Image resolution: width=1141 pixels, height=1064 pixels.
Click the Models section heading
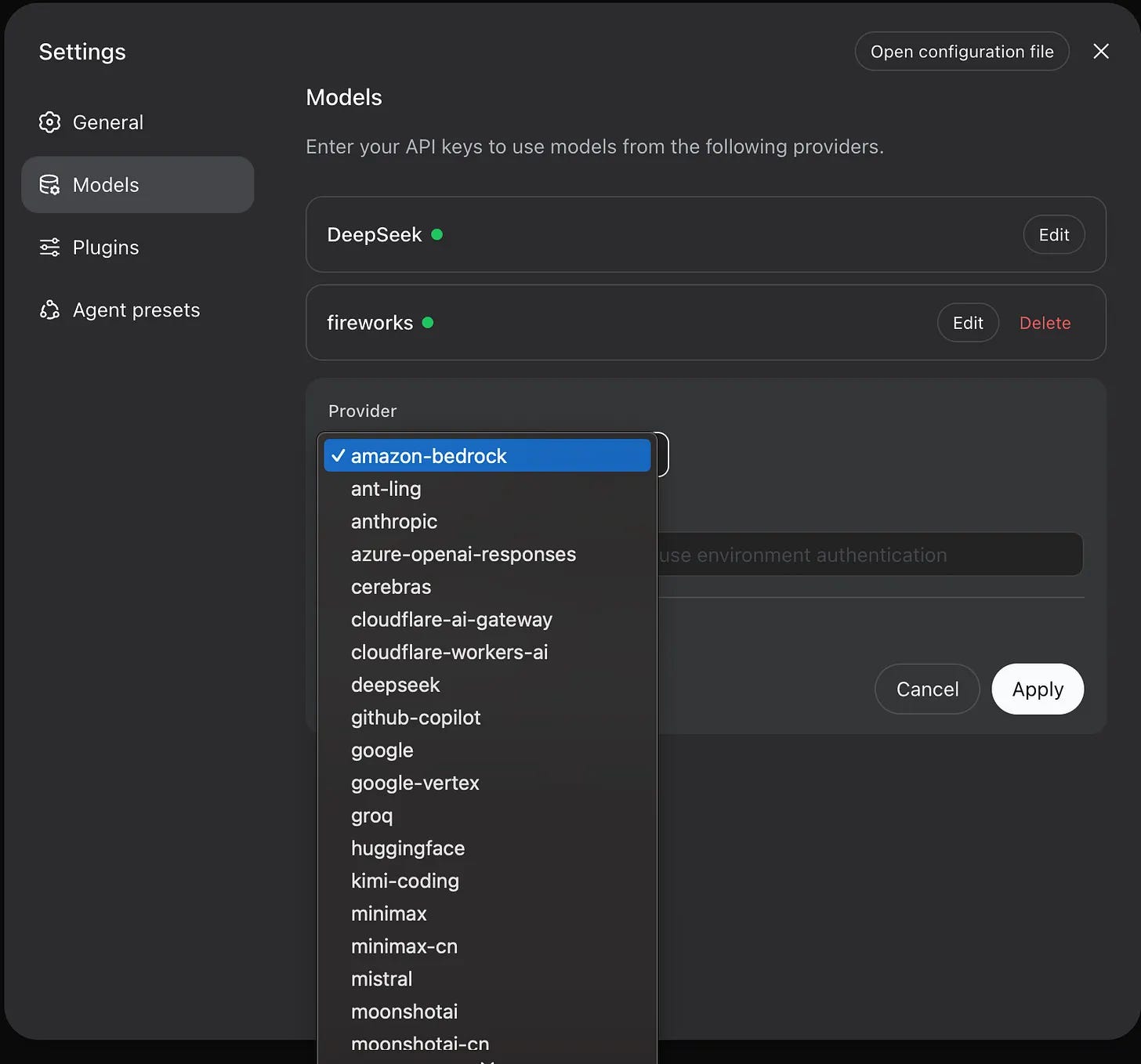tap(344, 97)
